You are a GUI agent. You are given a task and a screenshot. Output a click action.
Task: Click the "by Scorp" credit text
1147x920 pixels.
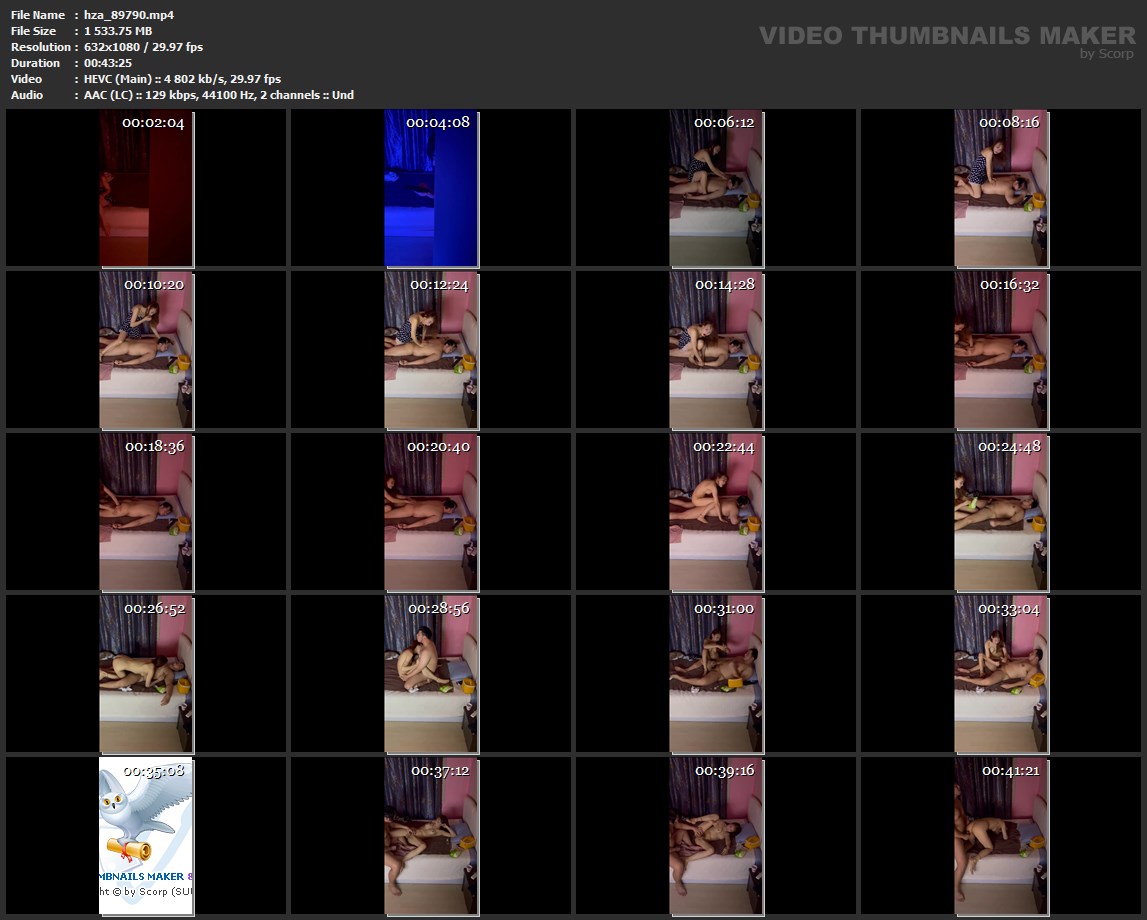[x=1107, y=54]
